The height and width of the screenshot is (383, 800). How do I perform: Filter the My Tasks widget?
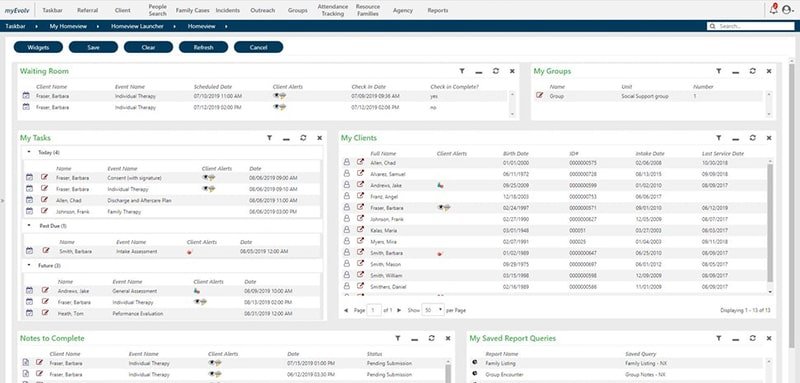(x=269, y=138)
